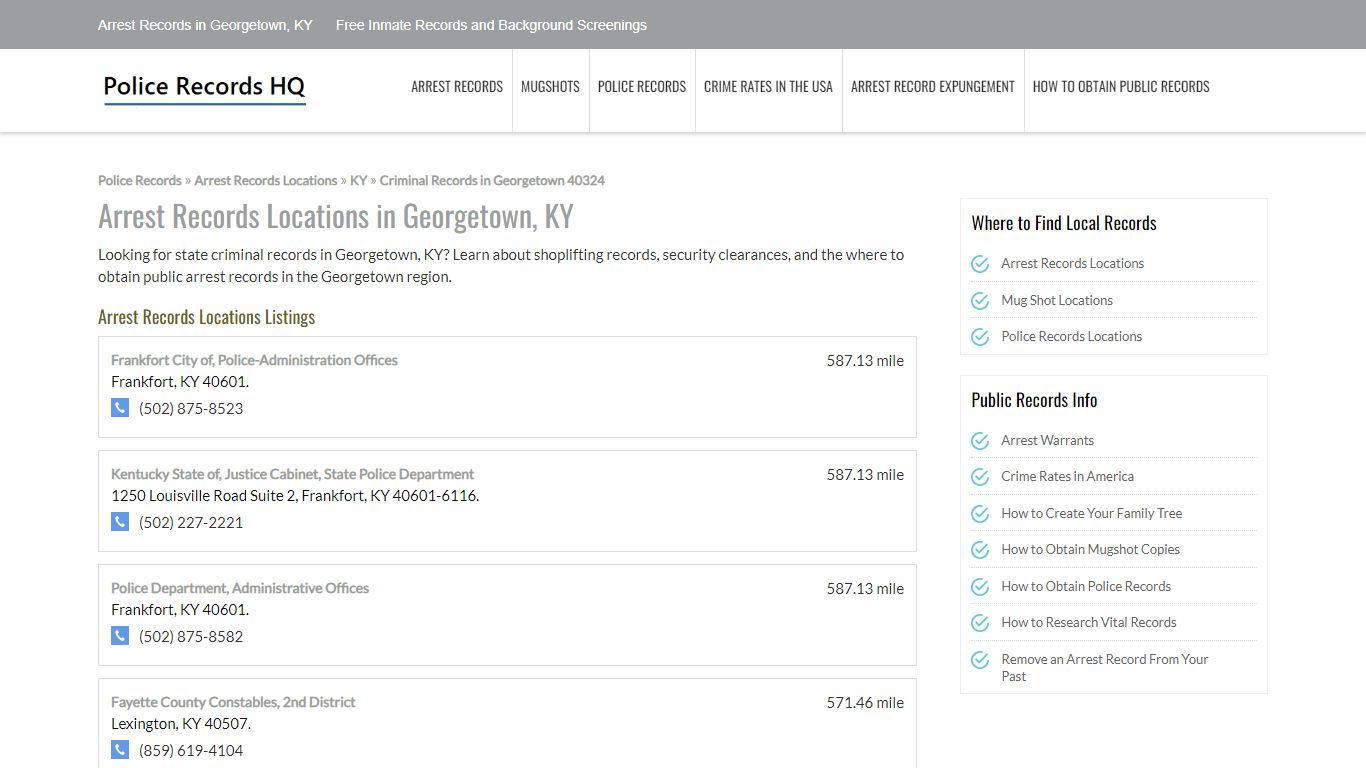The height and width of the screenshot is (768, 1366).
Task: Click checkmark icon next to Police Records Locations
Action: 980,337
